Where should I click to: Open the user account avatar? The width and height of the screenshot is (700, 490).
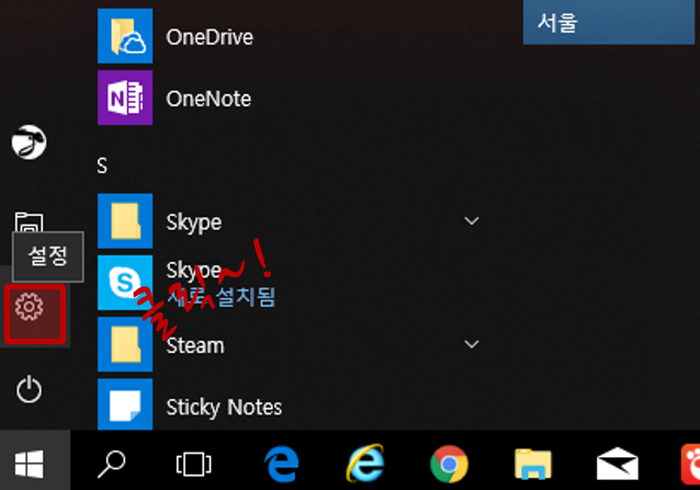coord(29,142)
